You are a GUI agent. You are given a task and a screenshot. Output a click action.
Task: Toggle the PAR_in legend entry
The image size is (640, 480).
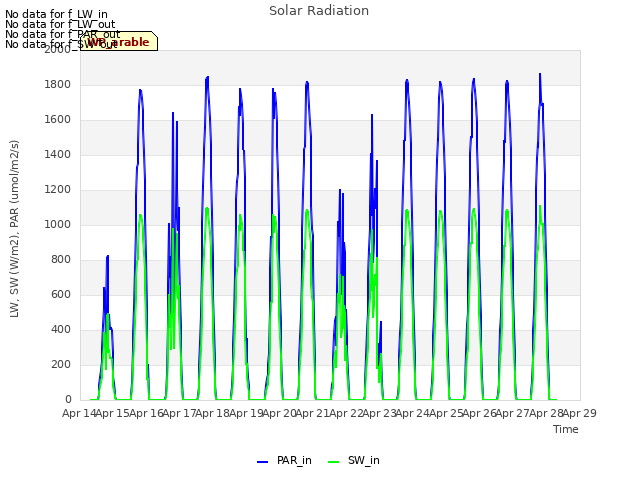point(284,460)
